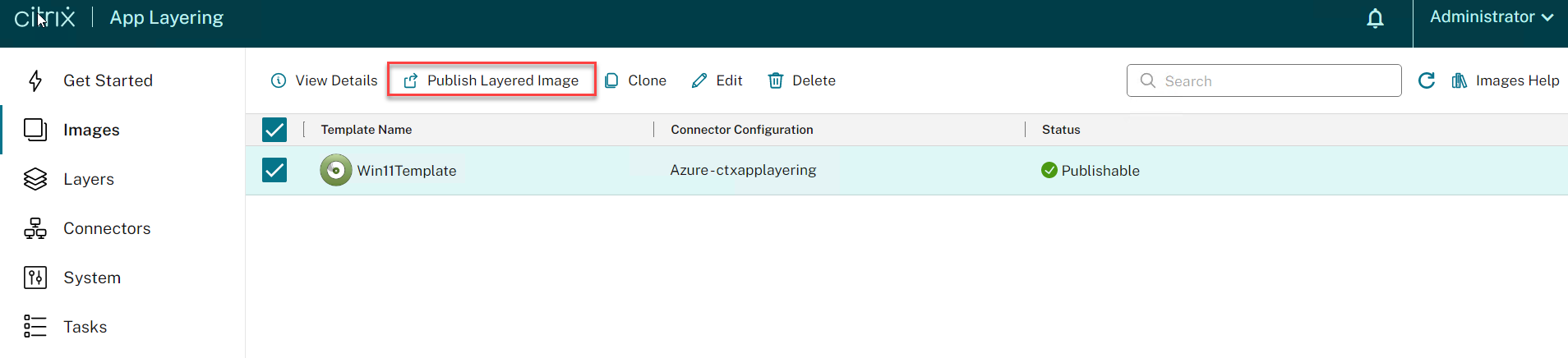The width and height of the screenshot is (1568, 358).
Task: Open Tasks from the sidebar
Action: pos(85,327)
